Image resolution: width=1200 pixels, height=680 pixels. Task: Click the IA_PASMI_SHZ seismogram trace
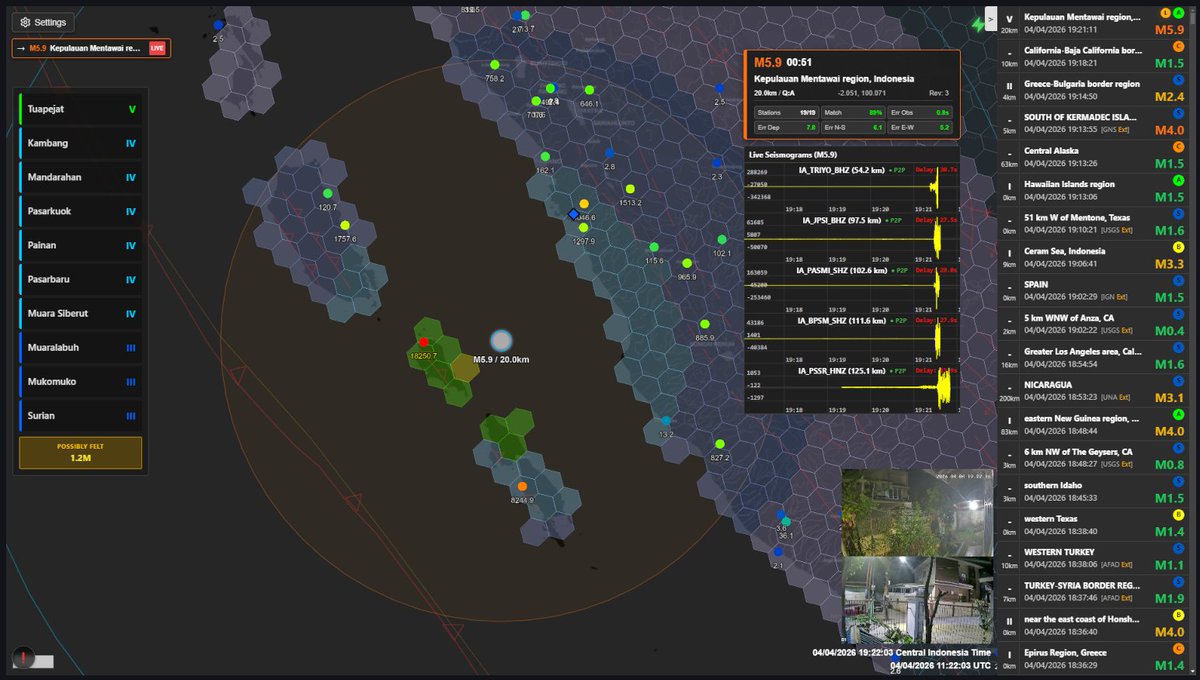coord(852,291)
